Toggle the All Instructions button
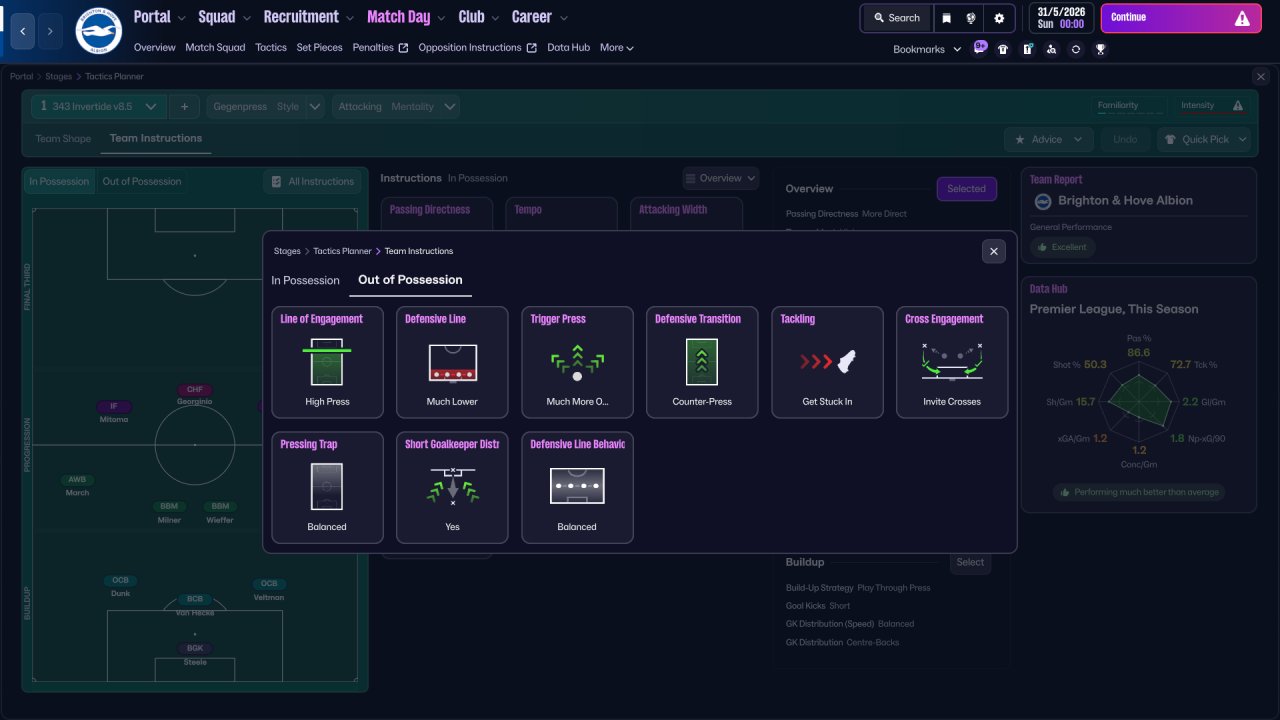1280x720 pixels. click(312, 181)
